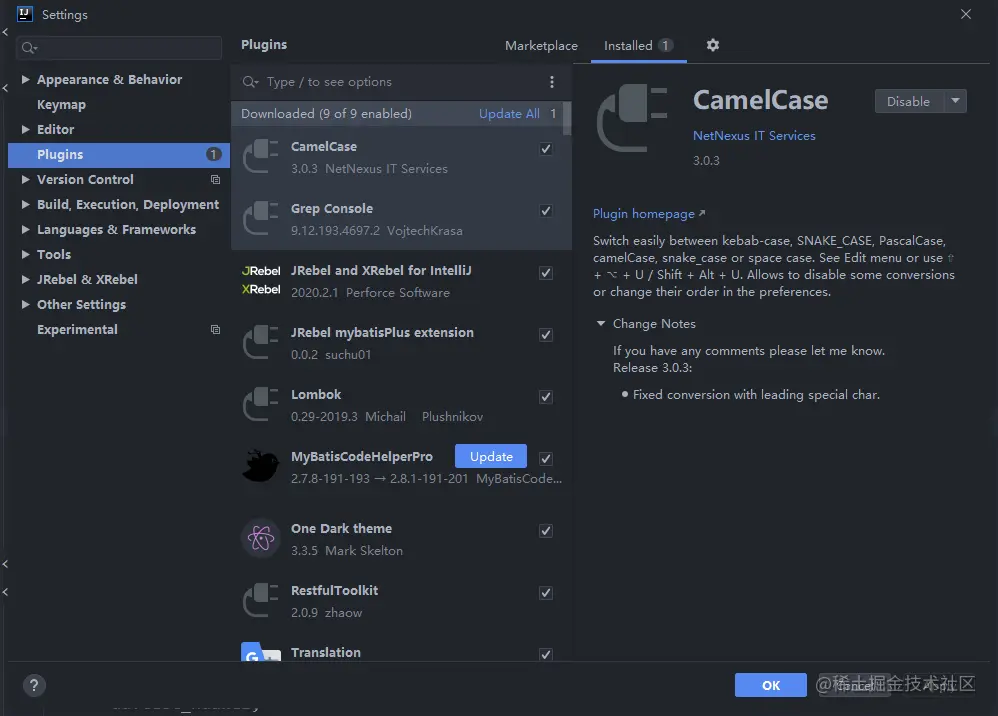The width and height of the screenshot is (998, 716).
Task: Select the Plugins settings page
Action: click(x=118, y=155)
